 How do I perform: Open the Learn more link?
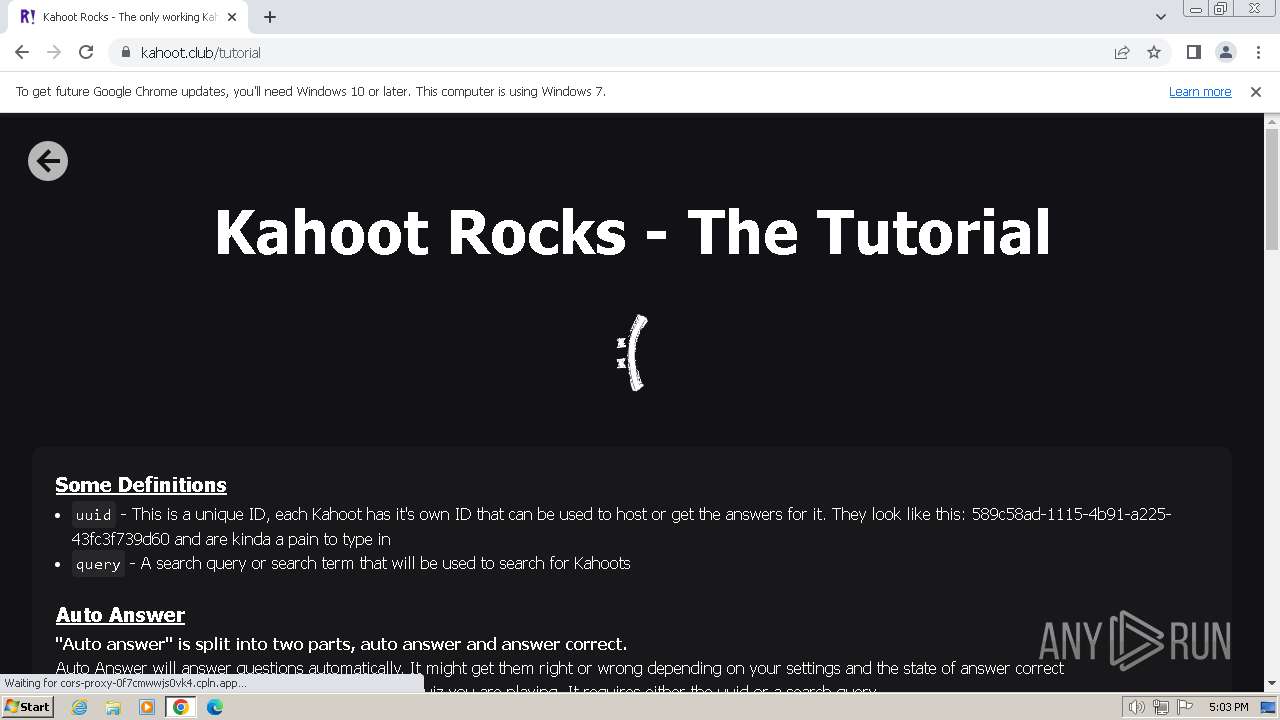coord(1200,91)
